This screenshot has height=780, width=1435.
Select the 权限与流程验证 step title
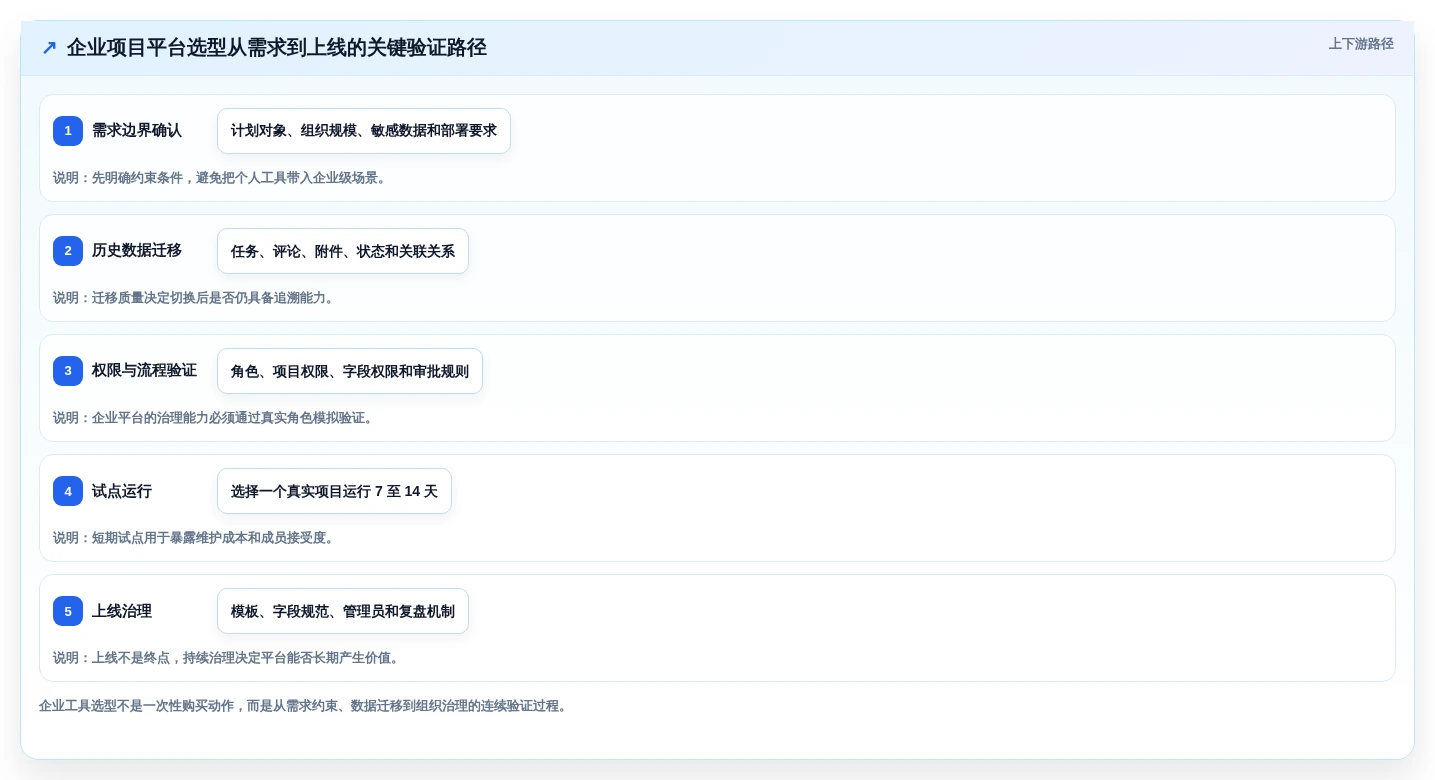[x=144, y=371]
